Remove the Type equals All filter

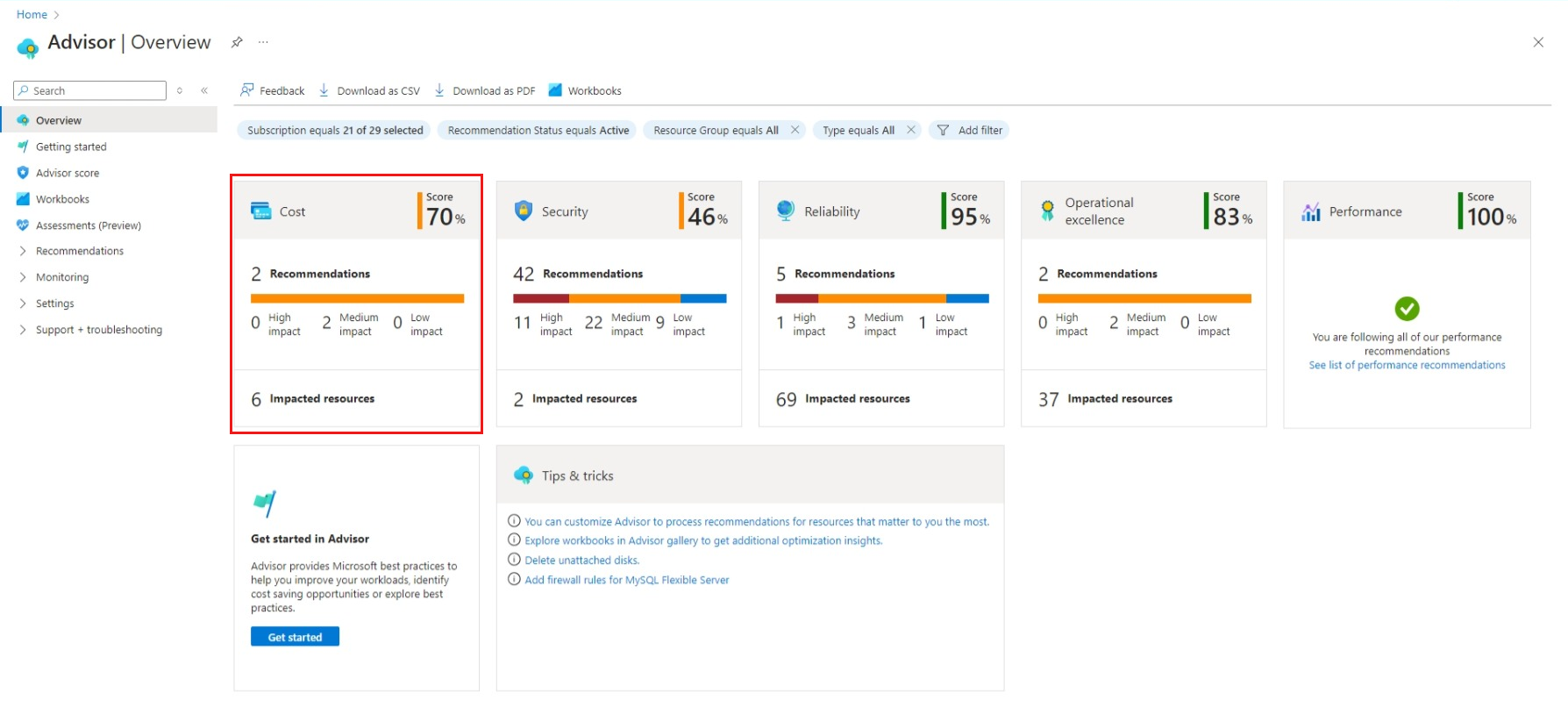click(911, 130)
